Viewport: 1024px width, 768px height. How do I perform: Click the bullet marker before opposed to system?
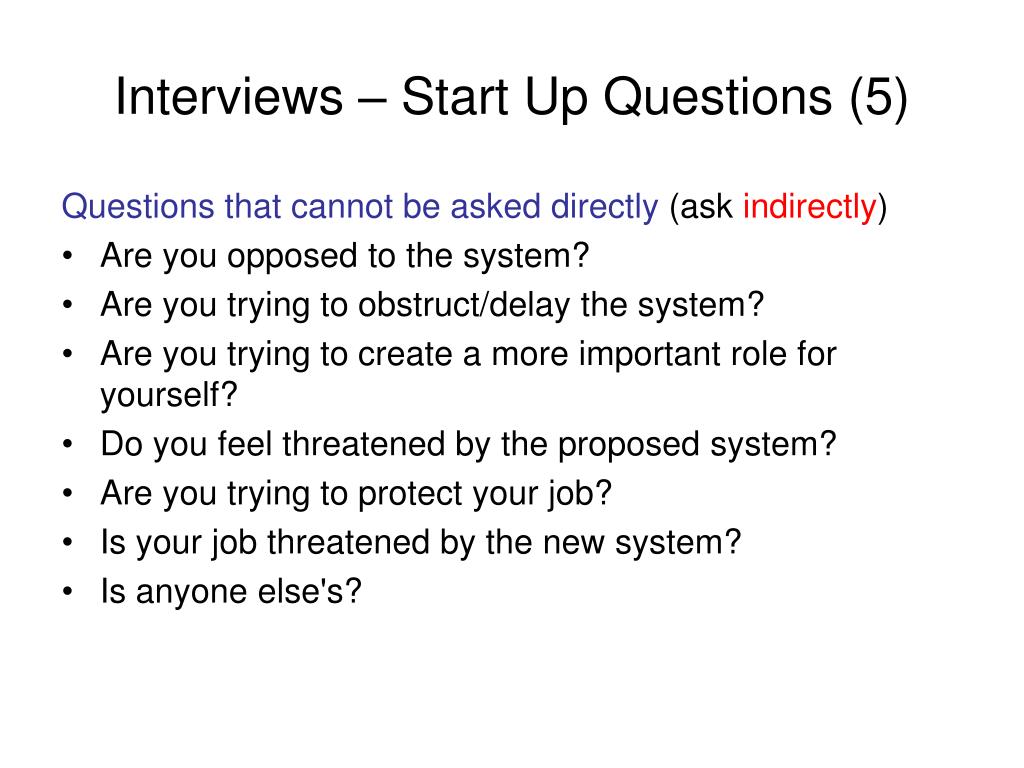(x=67, y=256)
